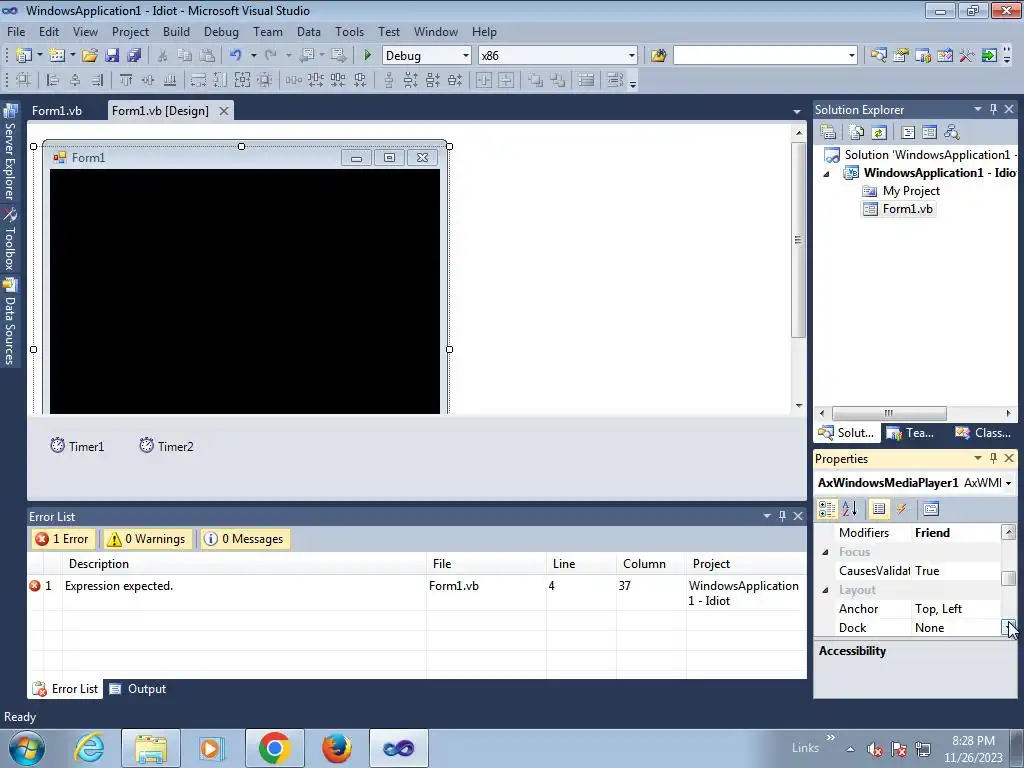Open the AxWindowsMediaPlayer1 object selector dropdown
This screenshot has height=768, width=1024.
tap(1008, 483)
